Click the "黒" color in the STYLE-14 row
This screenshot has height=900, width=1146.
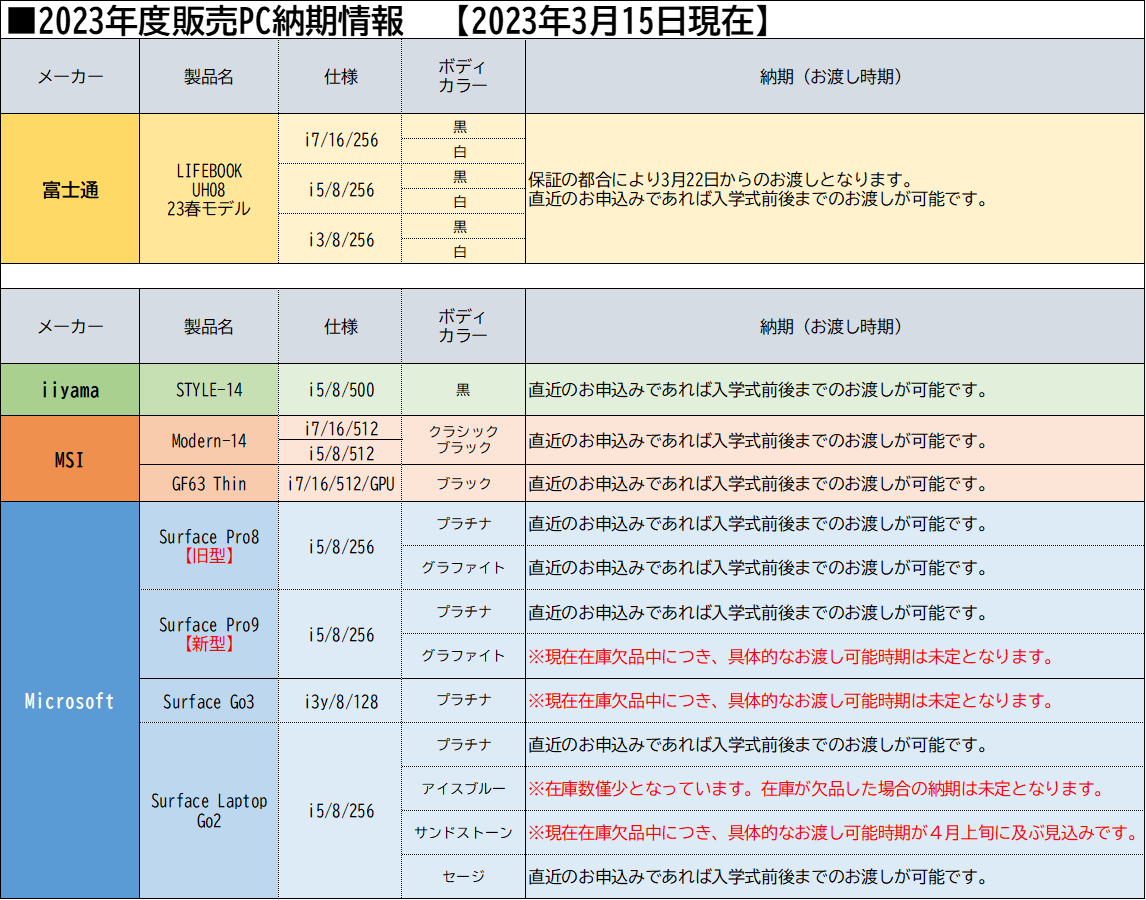463,390
